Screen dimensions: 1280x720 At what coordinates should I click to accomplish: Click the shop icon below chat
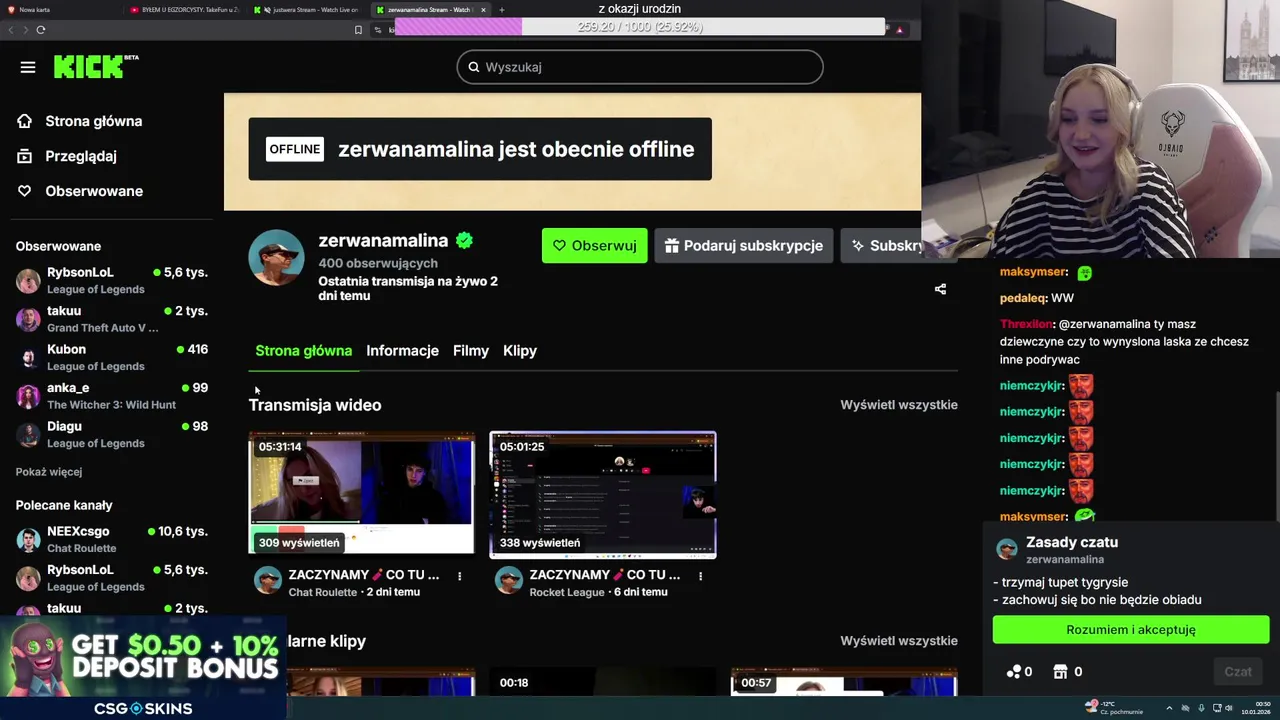[1061, 672]
